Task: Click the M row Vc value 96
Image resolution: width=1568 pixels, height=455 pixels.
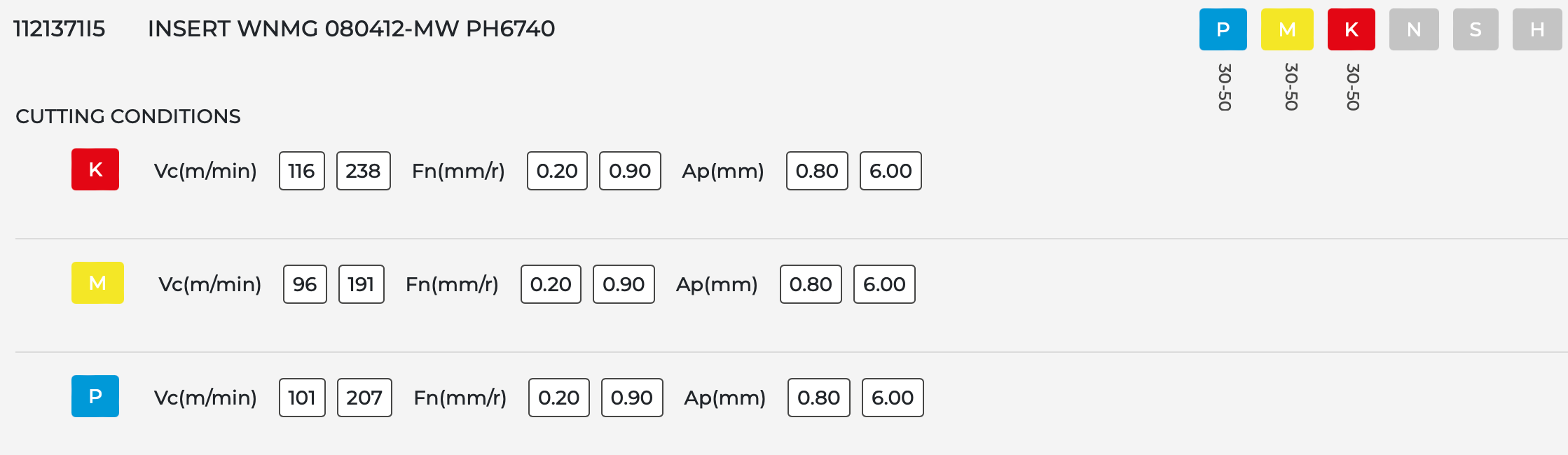Action: (305, 284)
